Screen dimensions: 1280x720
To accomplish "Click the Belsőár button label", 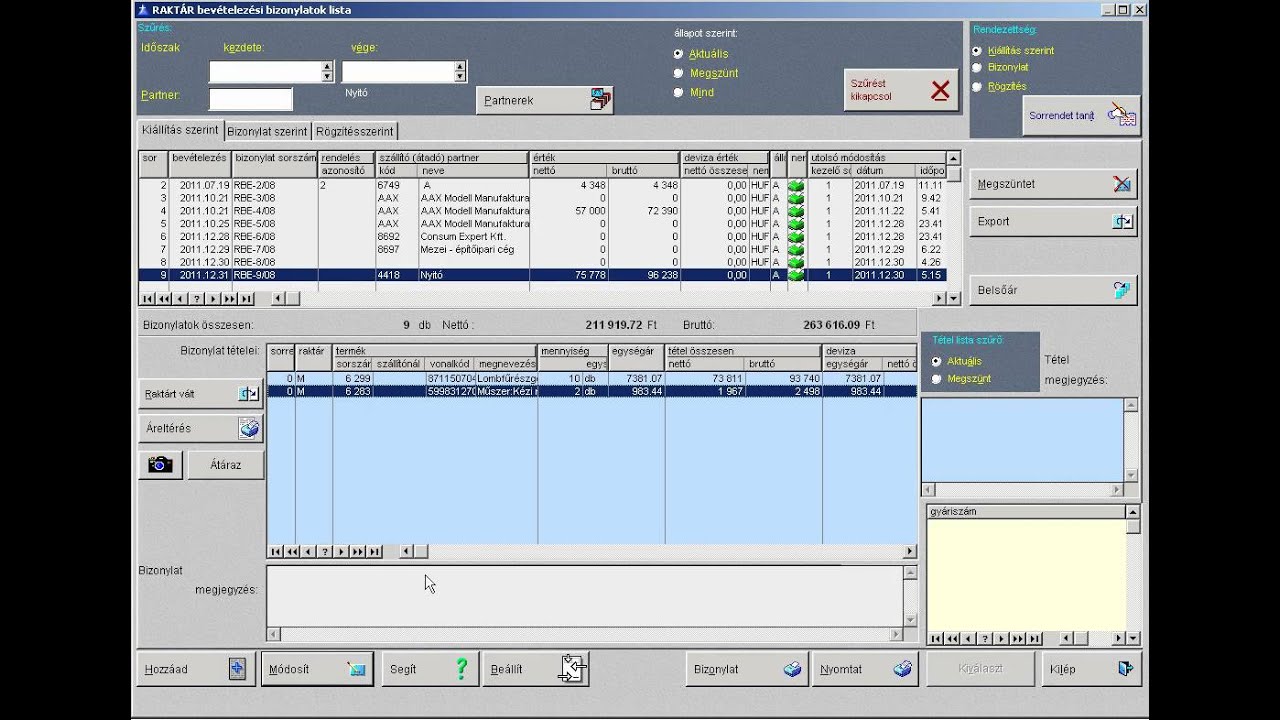I will coord(997,290).
